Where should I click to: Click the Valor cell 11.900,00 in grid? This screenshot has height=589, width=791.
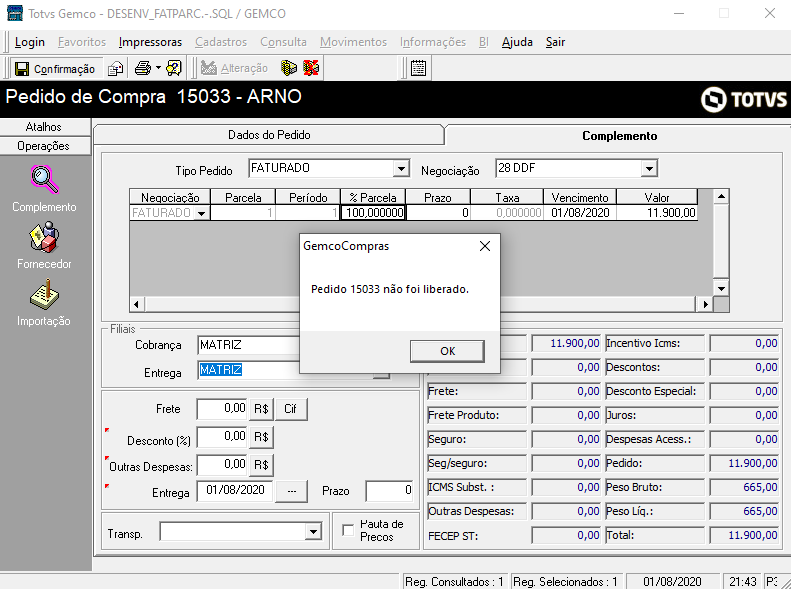pyautogui.click(x=657, y=213)
